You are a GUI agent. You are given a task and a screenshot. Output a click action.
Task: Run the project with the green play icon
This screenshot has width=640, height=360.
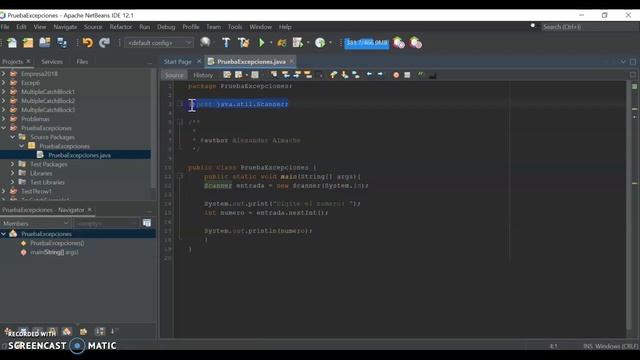(262, 42)
